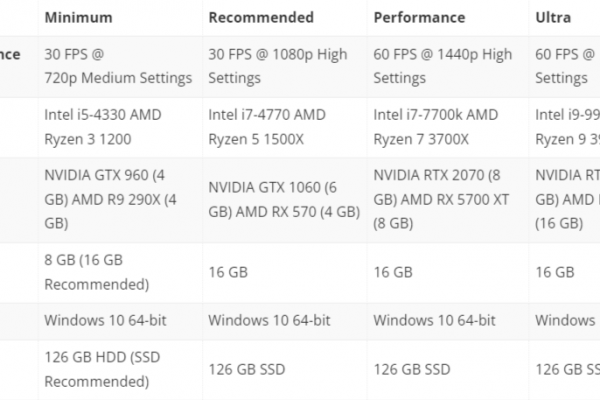This screenshot has width=600, height=400.
Task: Click the Intel i7-4770 AMD Ryzen 5 1500X cell
Action: pos(285,127)
